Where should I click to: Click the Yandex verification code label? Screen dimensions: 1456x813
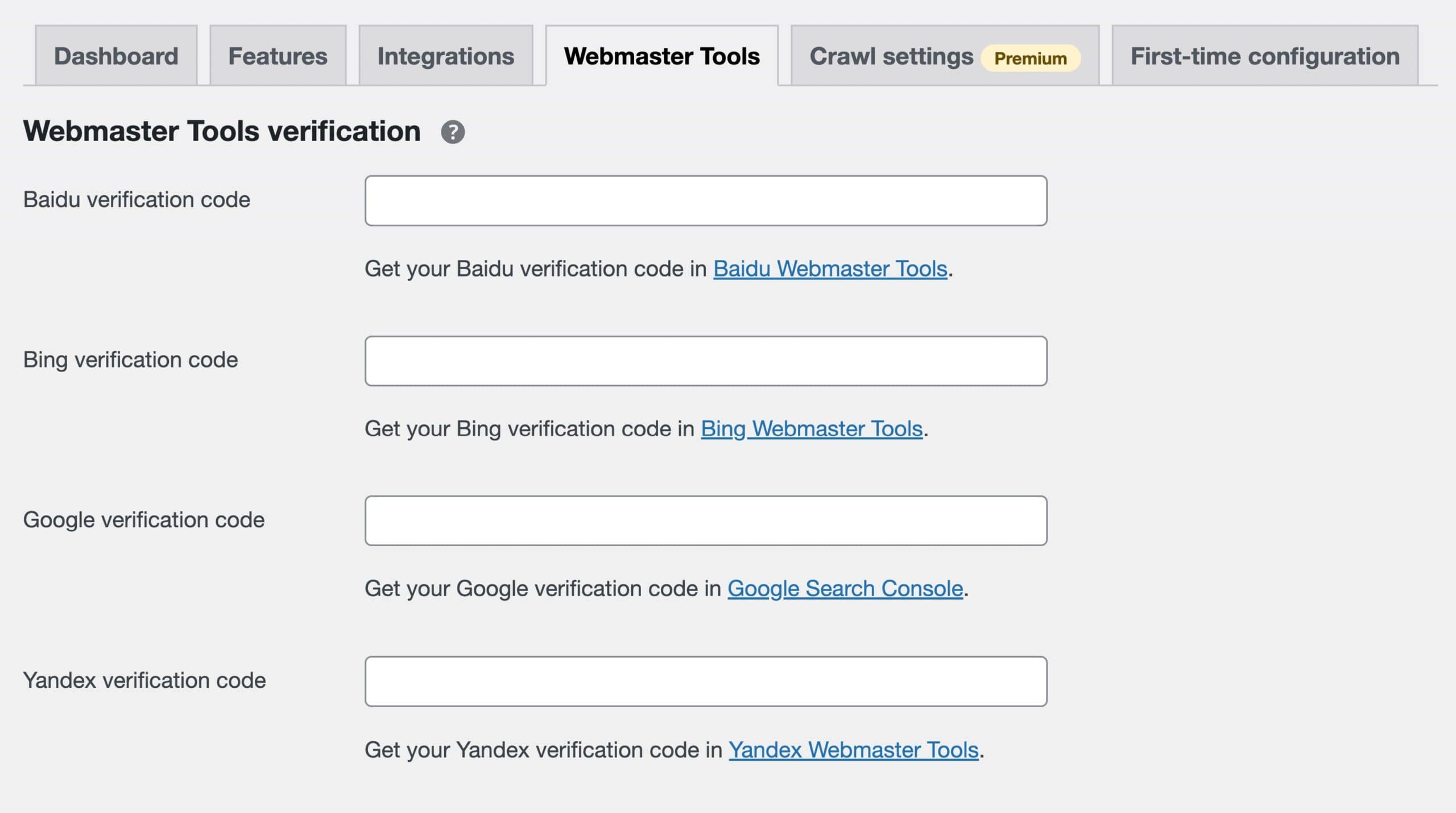[144, 680]
